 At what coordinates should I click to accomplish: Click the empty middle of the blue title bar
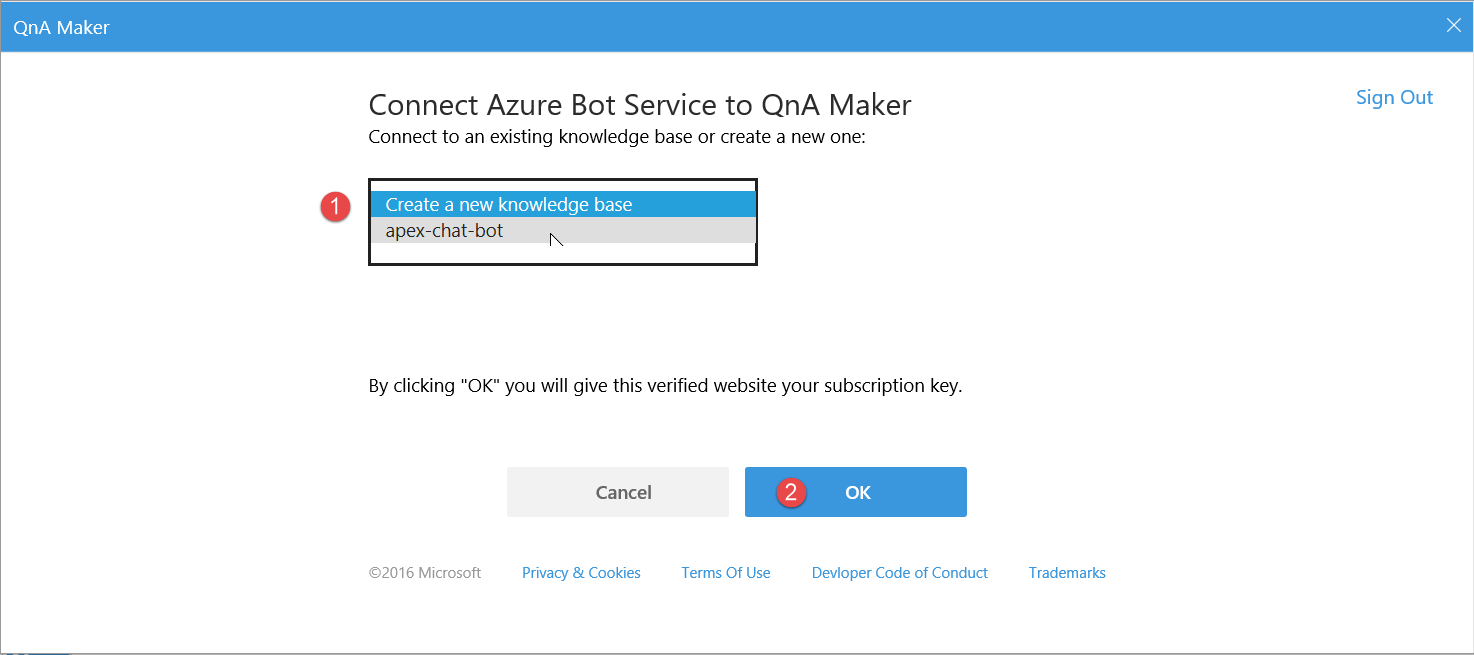click(x=740, y=27)
